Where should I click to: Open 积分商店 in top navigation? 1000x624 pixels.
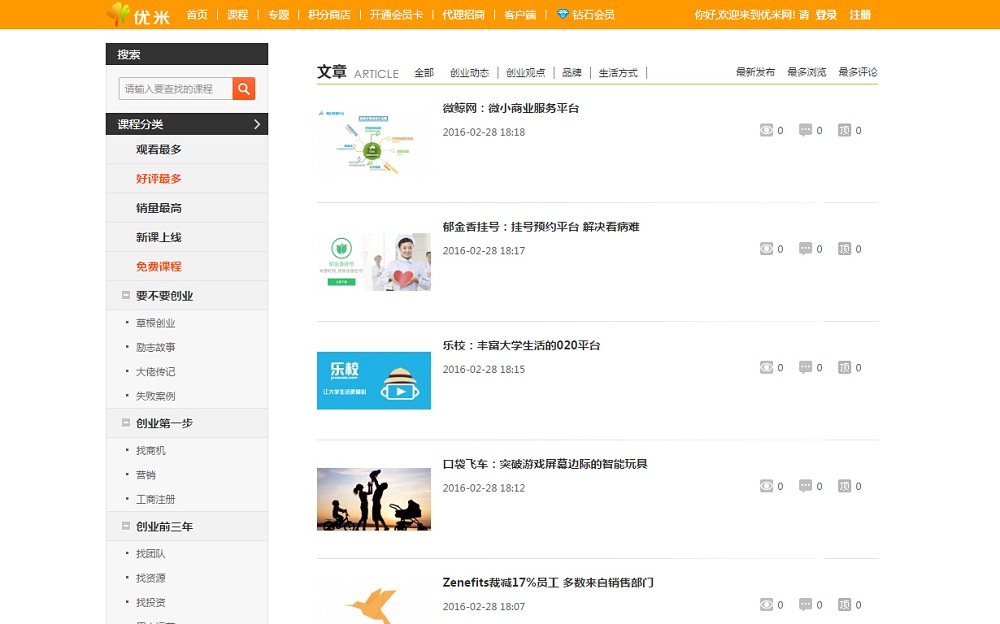point(329,15)
